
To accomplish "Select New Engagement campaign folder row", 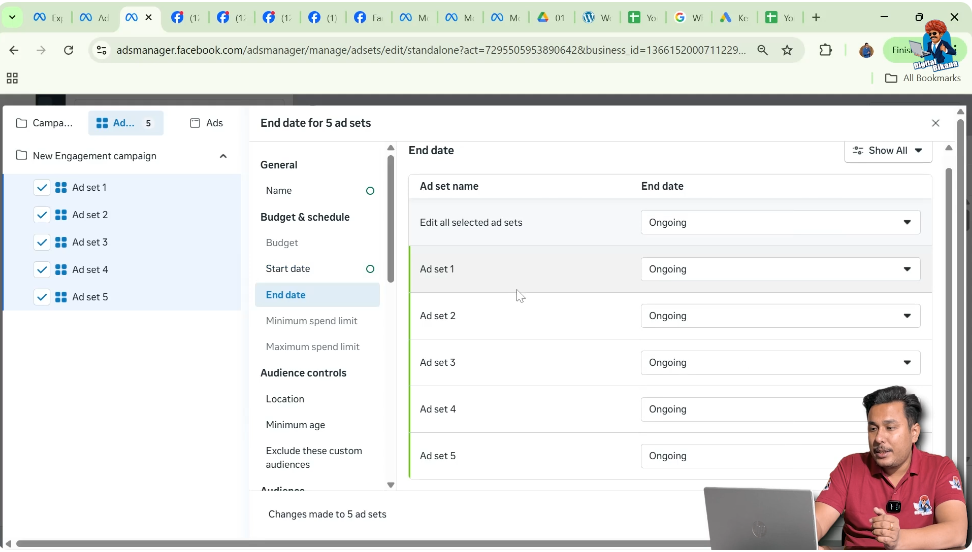I will 122,156.
